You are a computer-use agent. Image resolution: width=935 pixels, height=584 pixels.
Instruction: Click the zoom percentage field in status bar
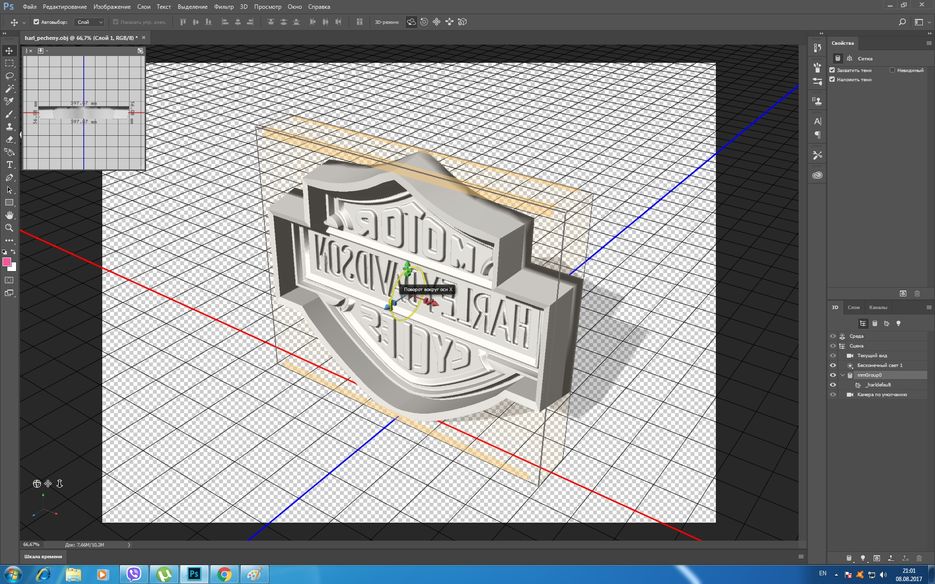(x=32, y=545)
